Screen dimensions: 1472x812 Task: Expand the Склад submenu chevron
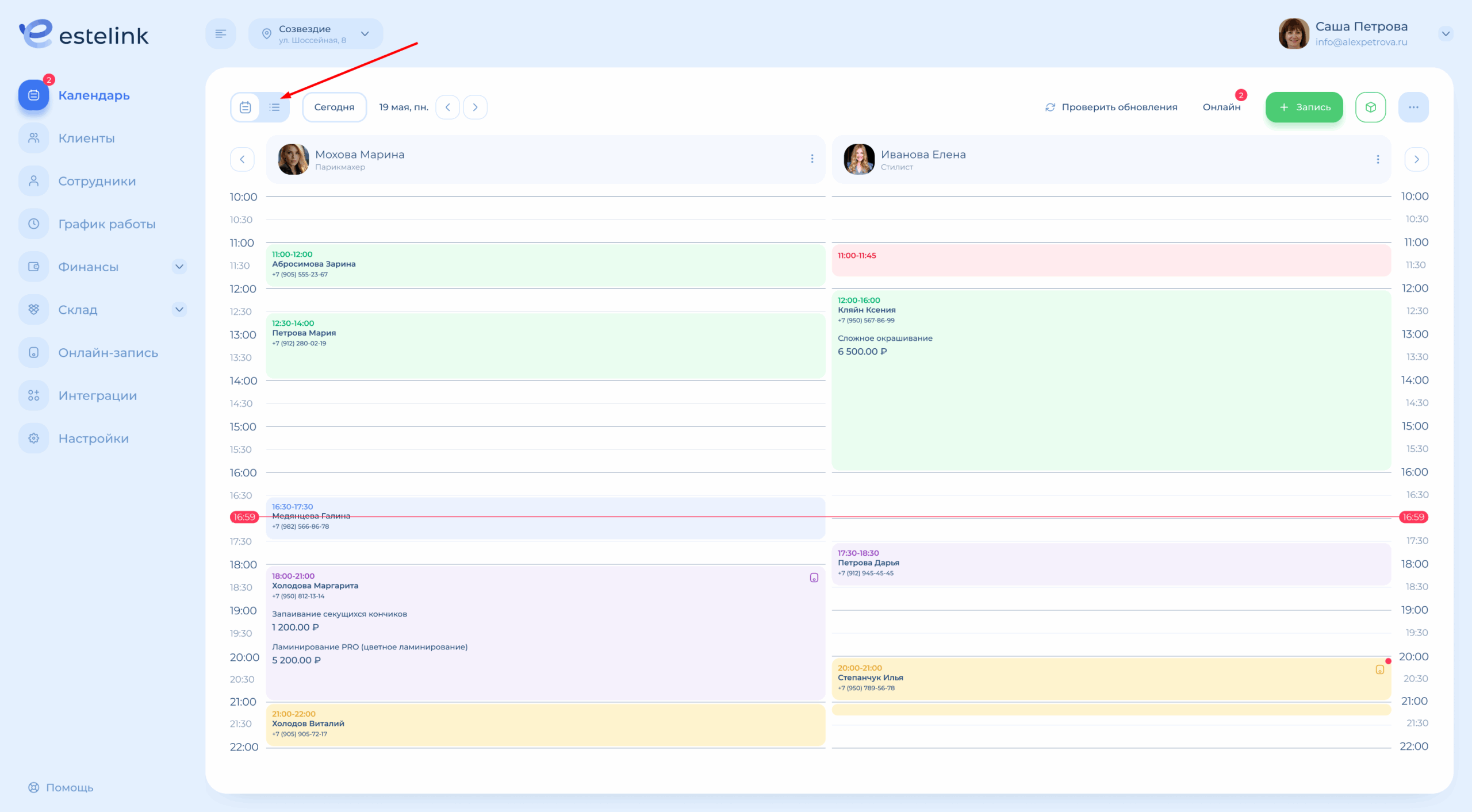tap(179, 310)
